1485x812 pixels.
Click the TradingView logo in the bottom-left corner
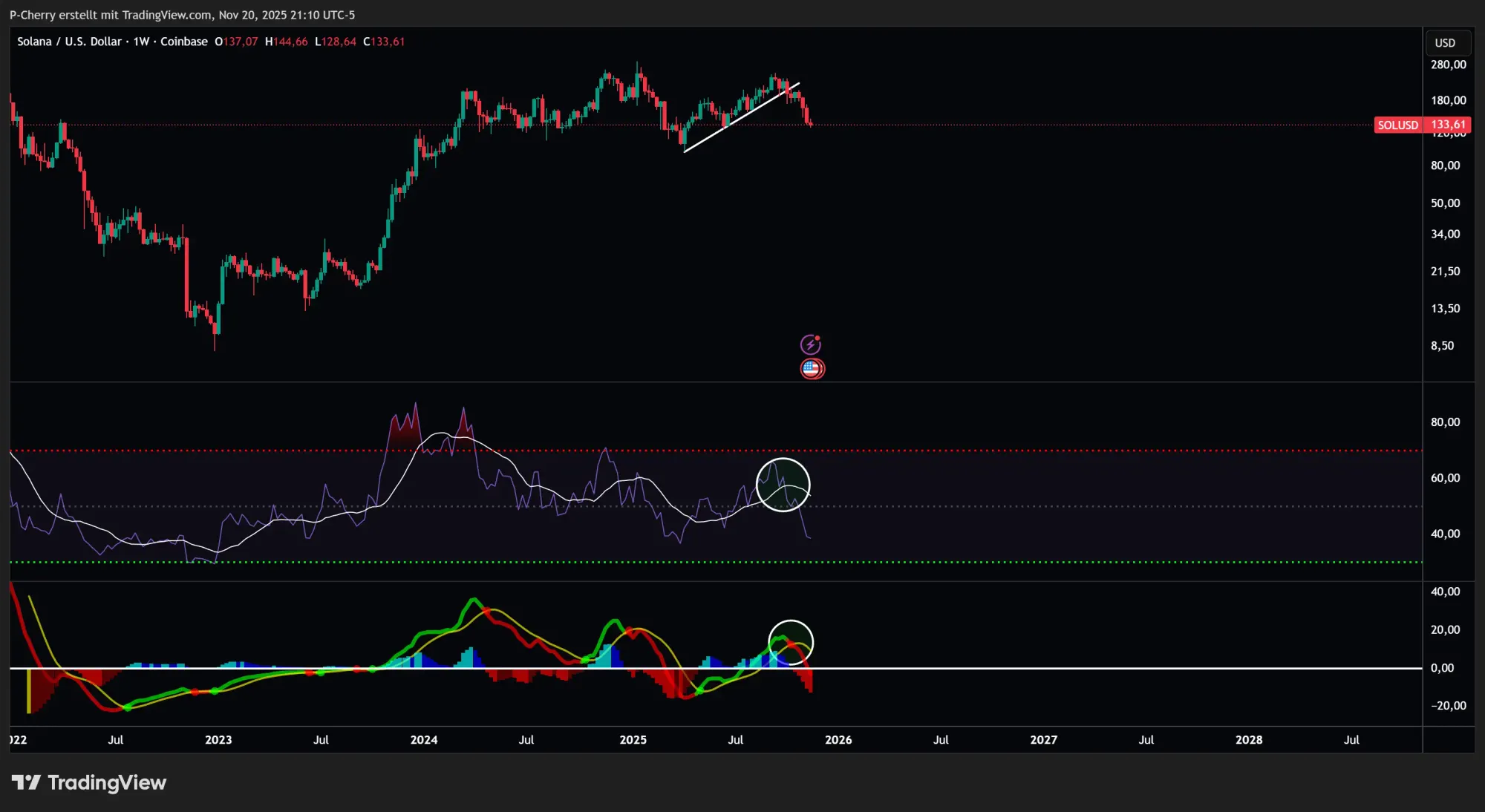click(x=28, y=782)
